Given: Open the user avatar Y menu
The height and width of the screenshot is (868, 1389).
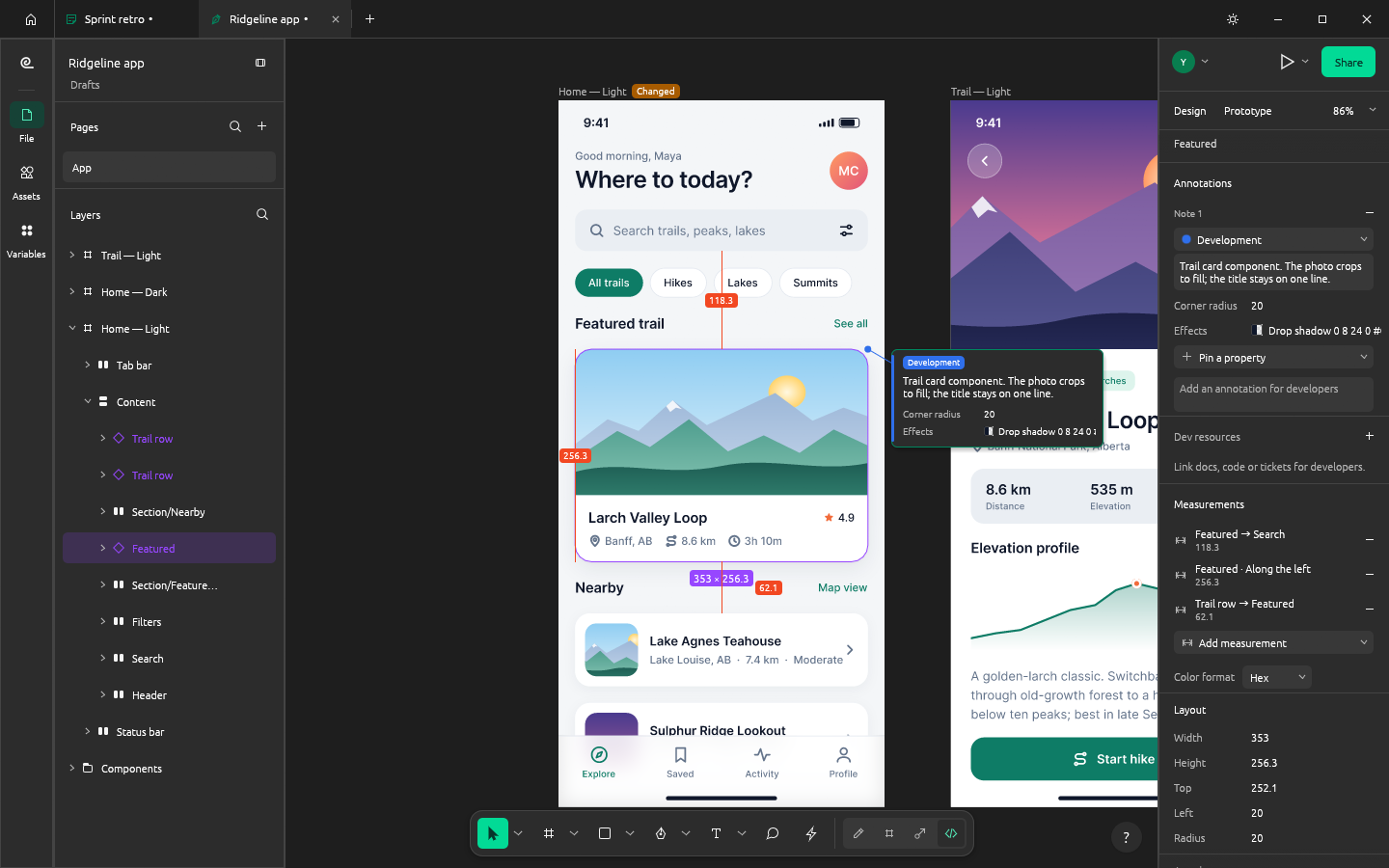Looking at the screenshot, I should pyautogui.click(x=1190, y=62).
